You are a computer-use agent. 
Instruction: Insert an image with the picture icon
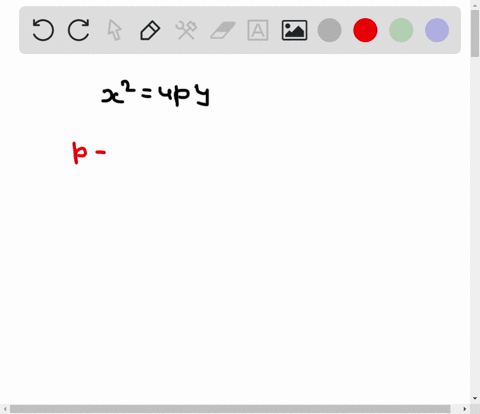pos(294,30)
